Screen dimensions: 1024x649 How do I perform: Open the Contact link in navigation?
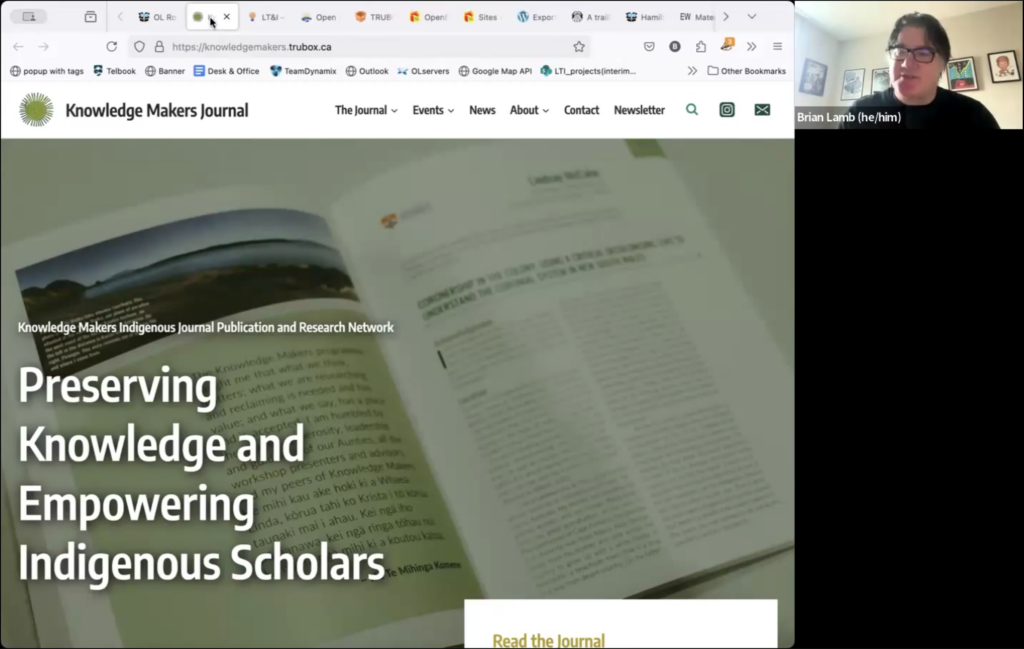coord(581,110)
